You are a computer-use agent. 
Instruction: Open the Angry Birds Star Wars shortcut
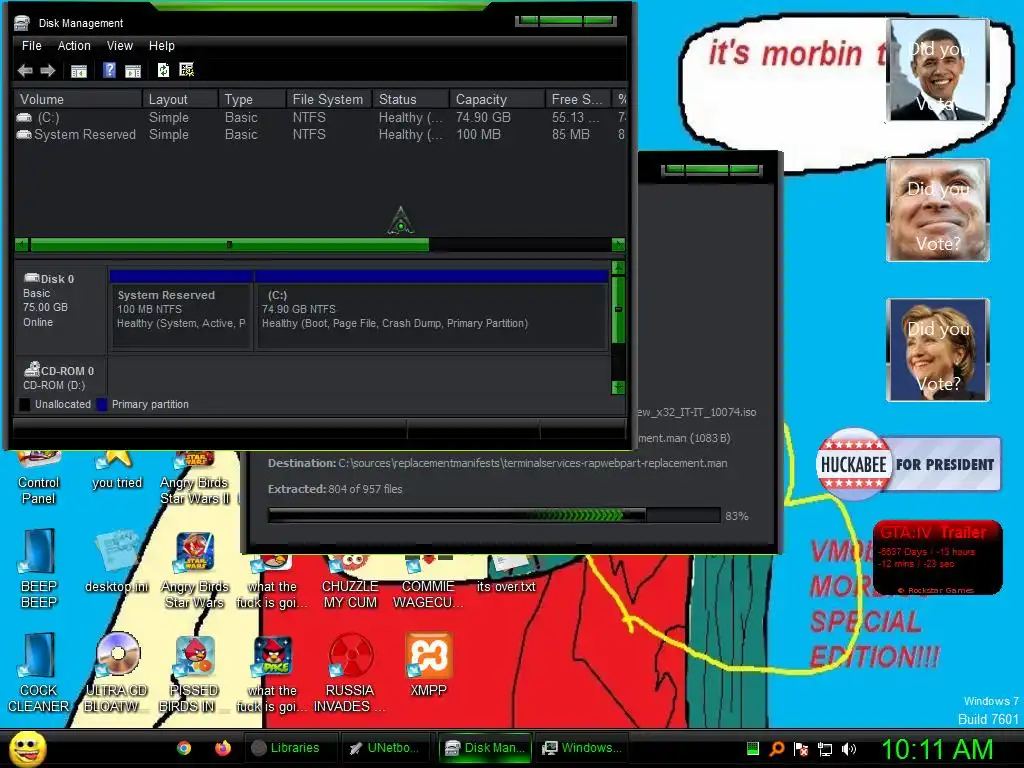click(x=195, y=569)
